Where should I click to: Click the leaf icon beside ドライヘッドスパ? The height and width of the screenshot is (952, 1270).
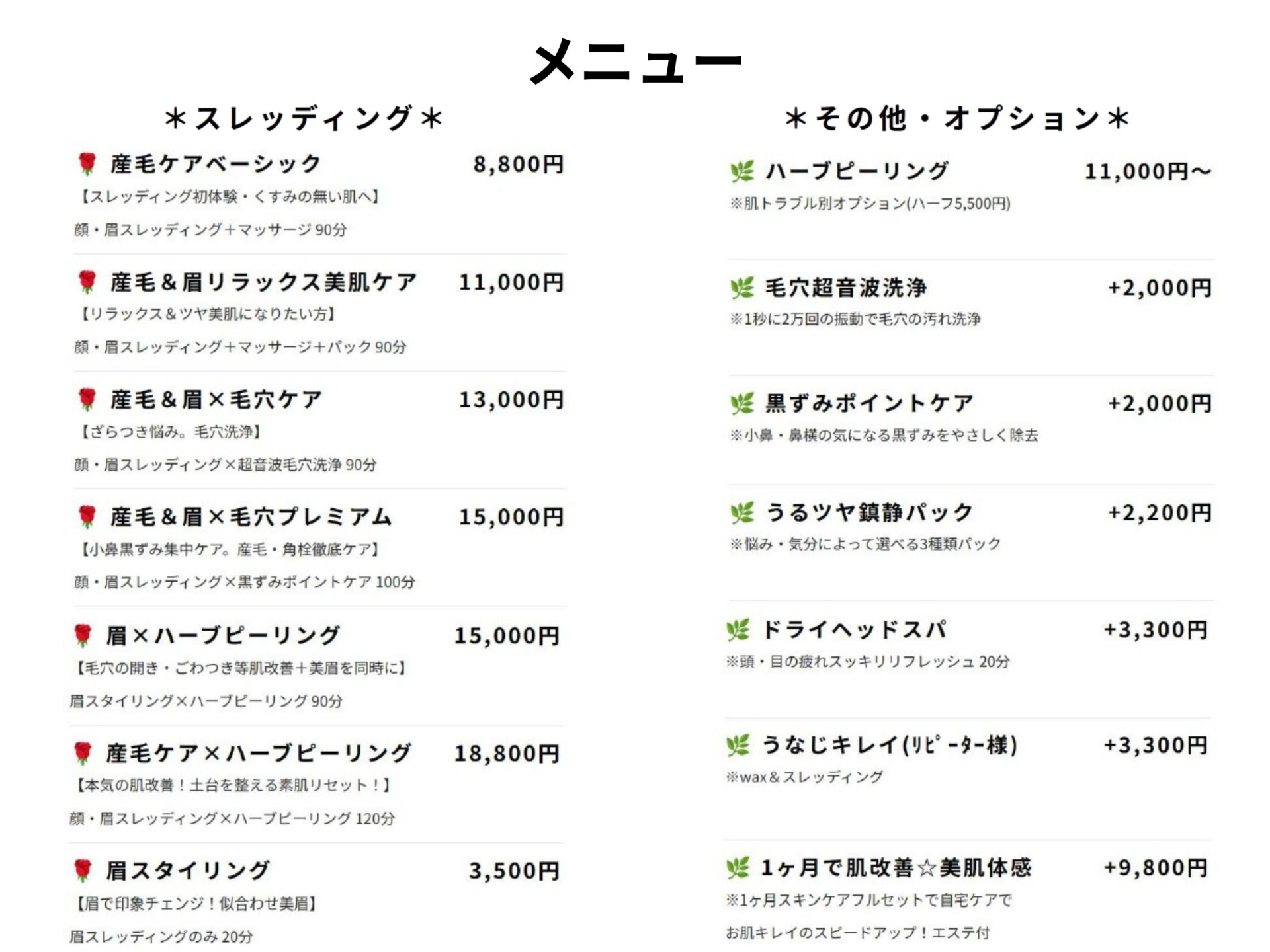coord(738,629)
